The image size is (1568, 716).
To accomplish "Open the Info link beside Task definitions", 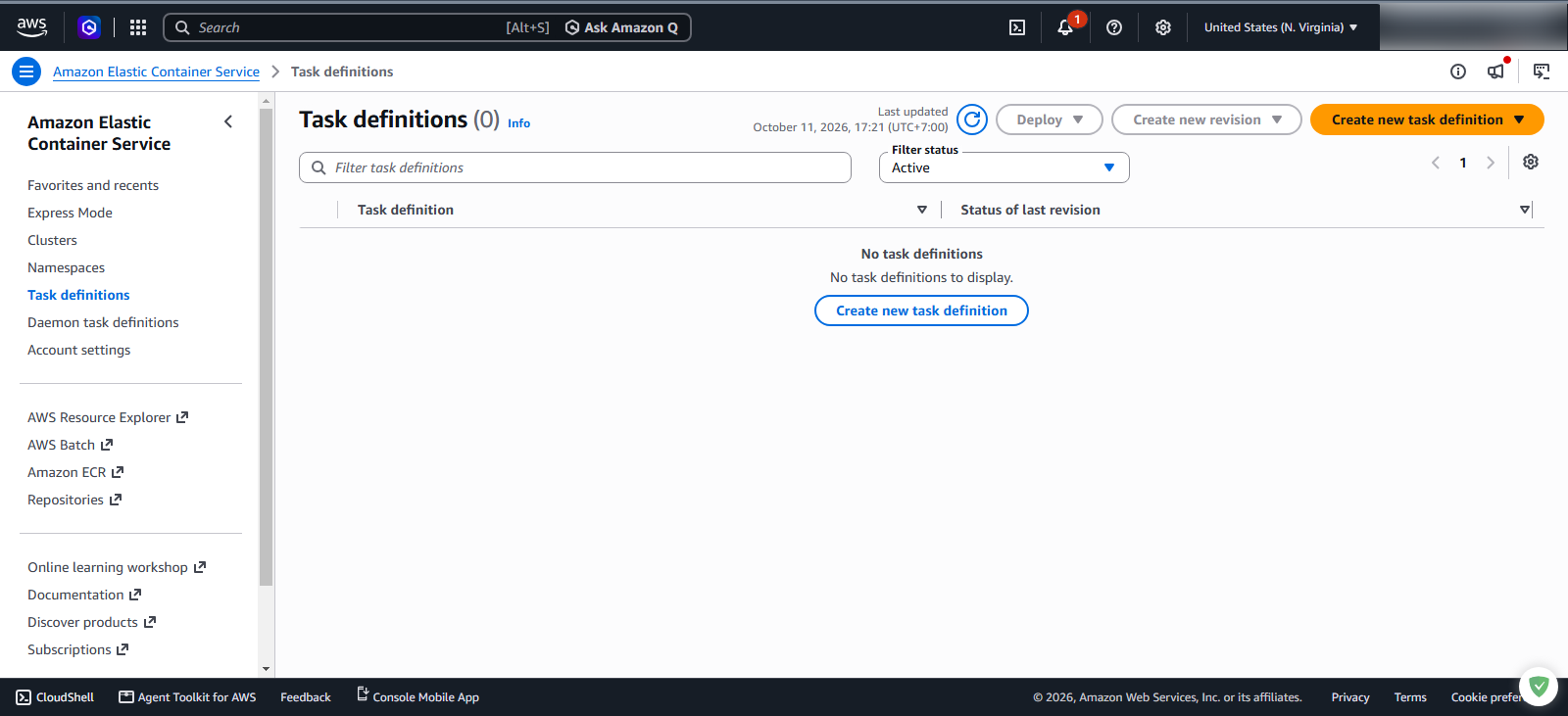I will coord(518,123).
